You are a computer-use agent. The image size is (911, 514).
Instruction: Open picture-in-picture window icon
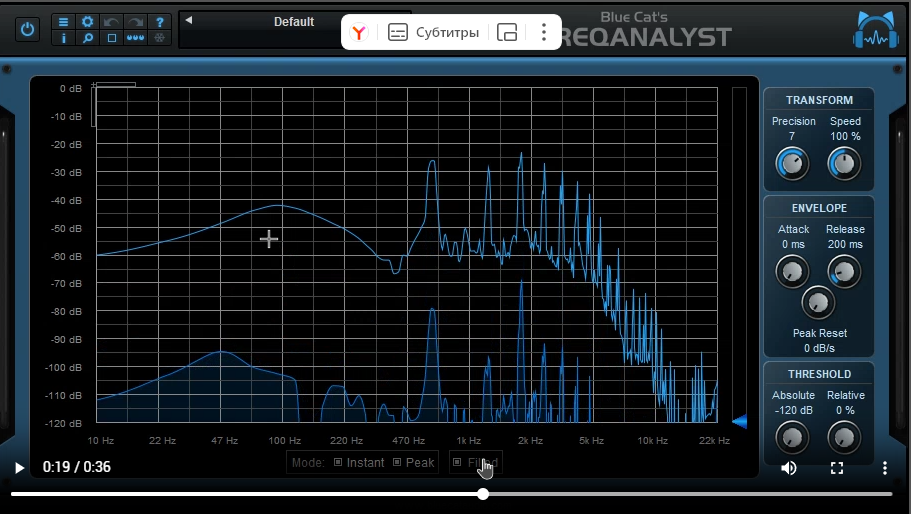tap(507, 33)
